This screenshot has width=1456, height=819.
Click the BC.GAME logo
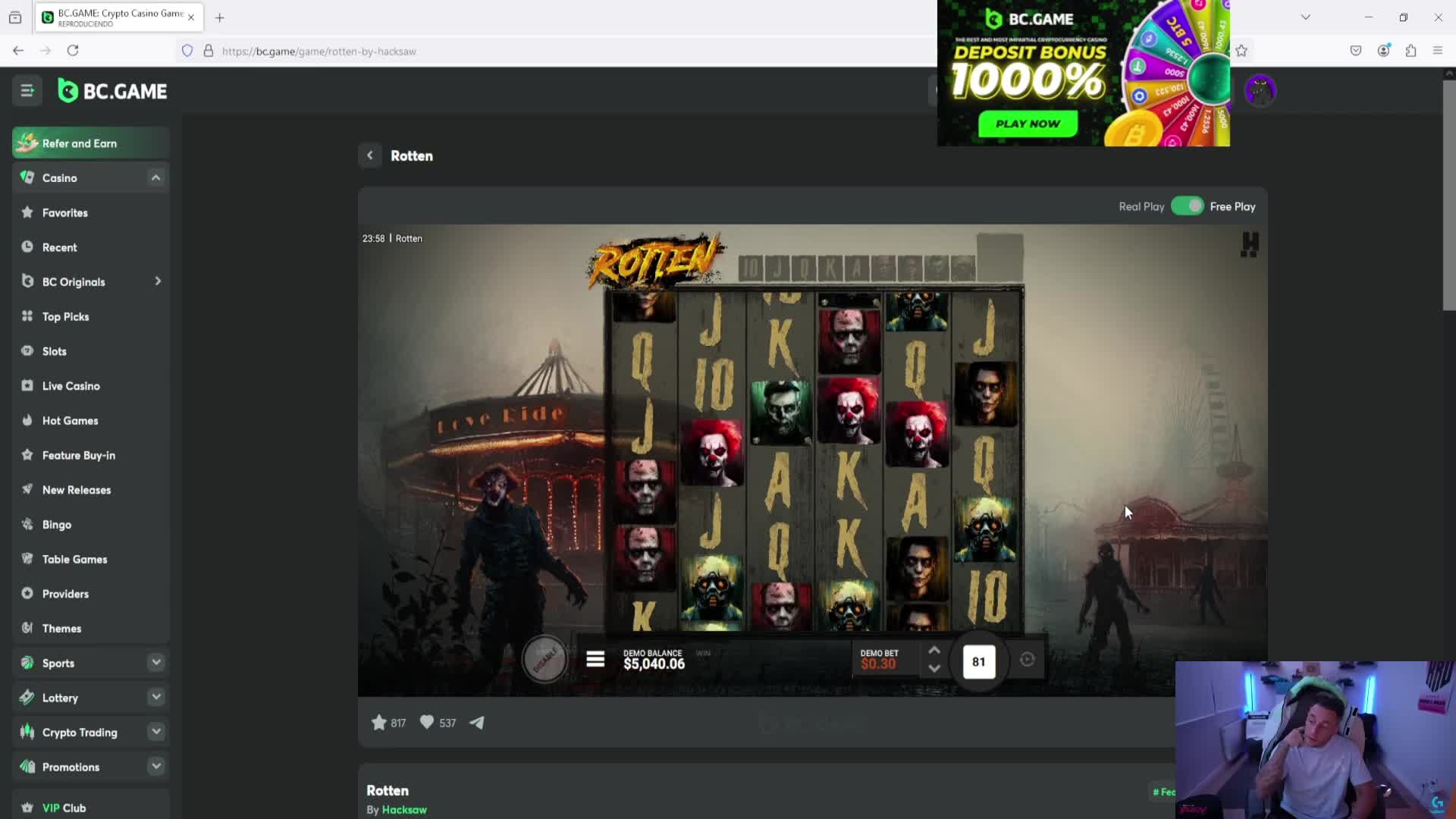click(113, 91)
